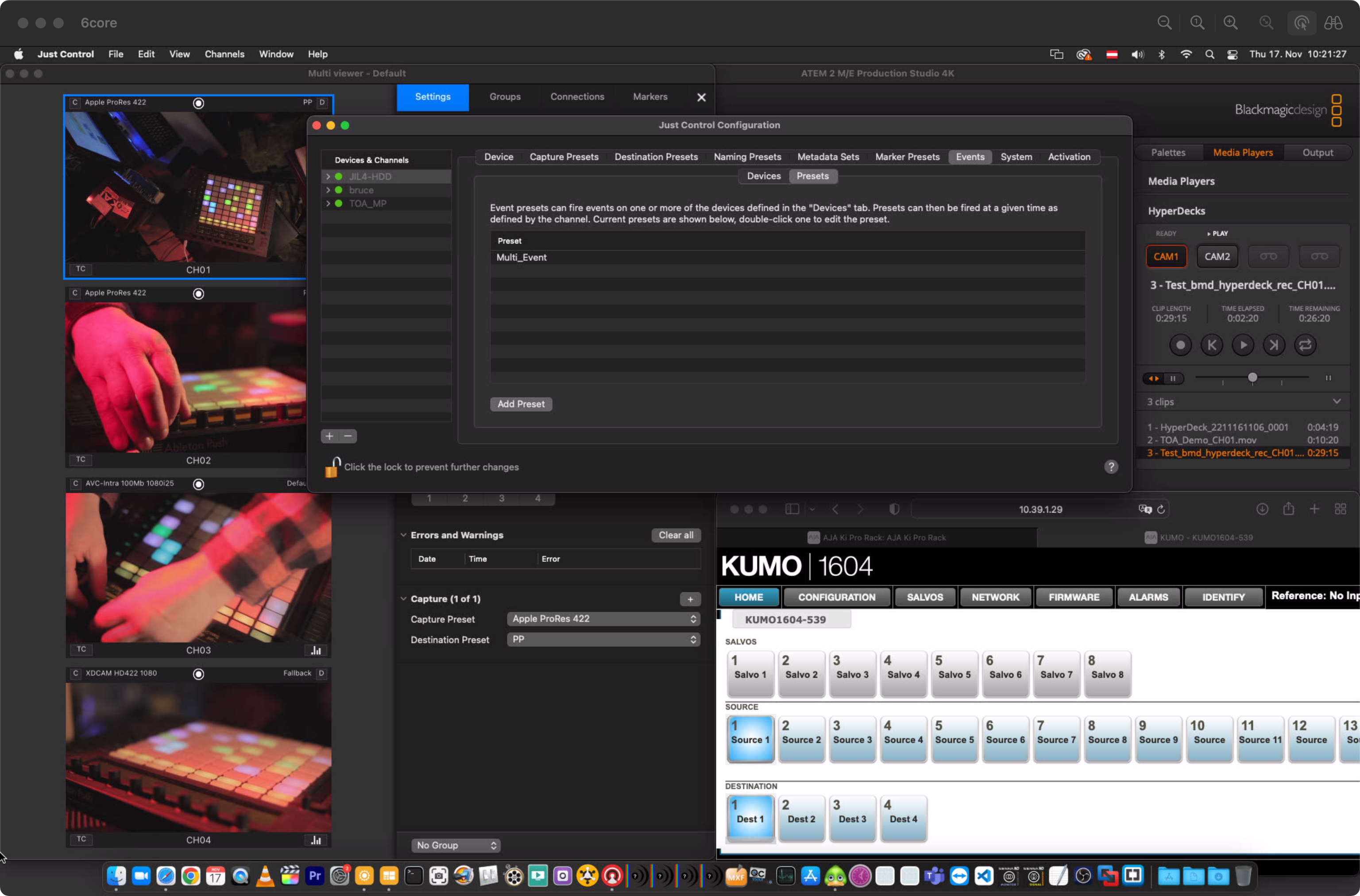
Task: Open the Channels menu in menu bar
Action: coord(224,54)
